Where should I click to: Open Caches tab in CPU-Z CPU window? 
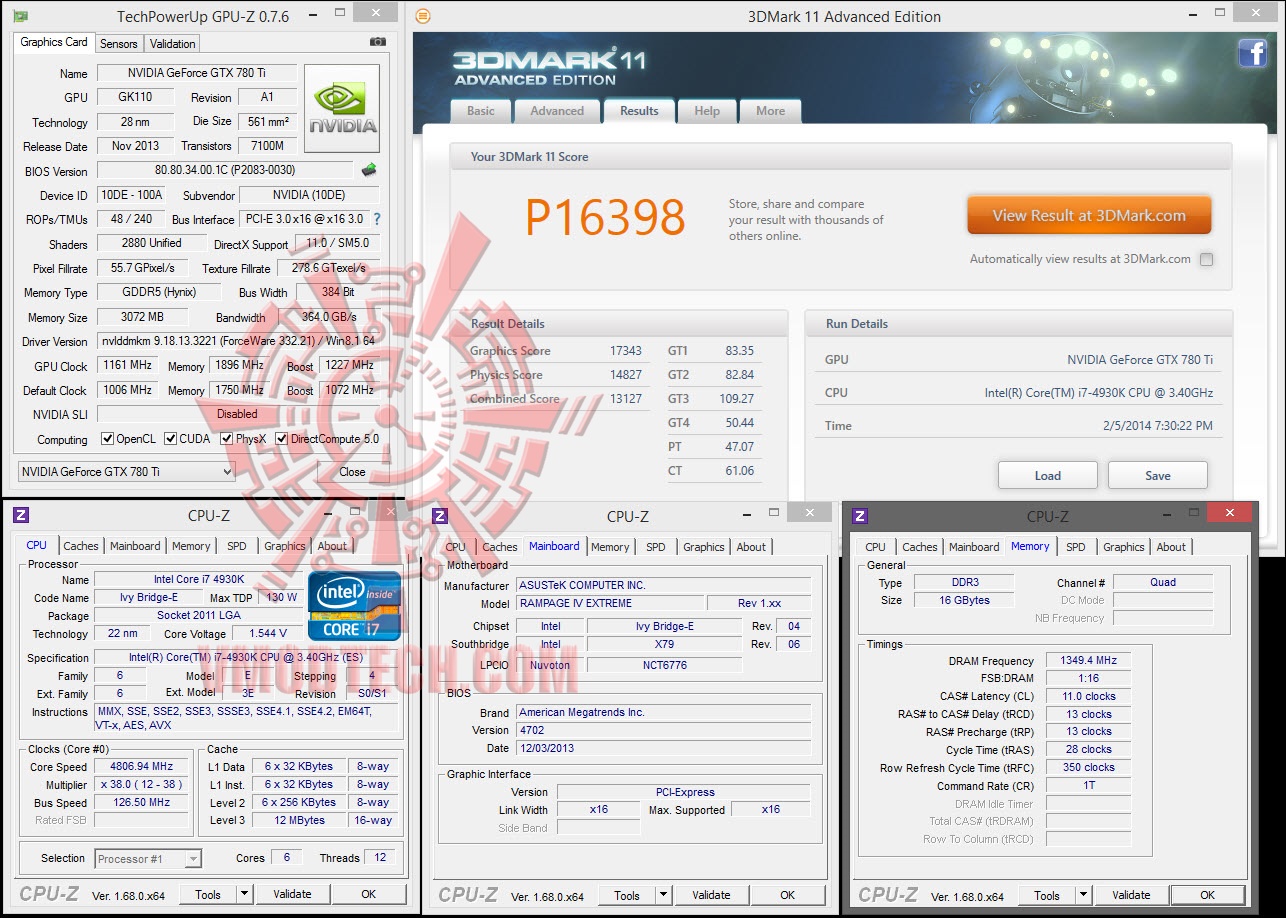coord(81,546)
